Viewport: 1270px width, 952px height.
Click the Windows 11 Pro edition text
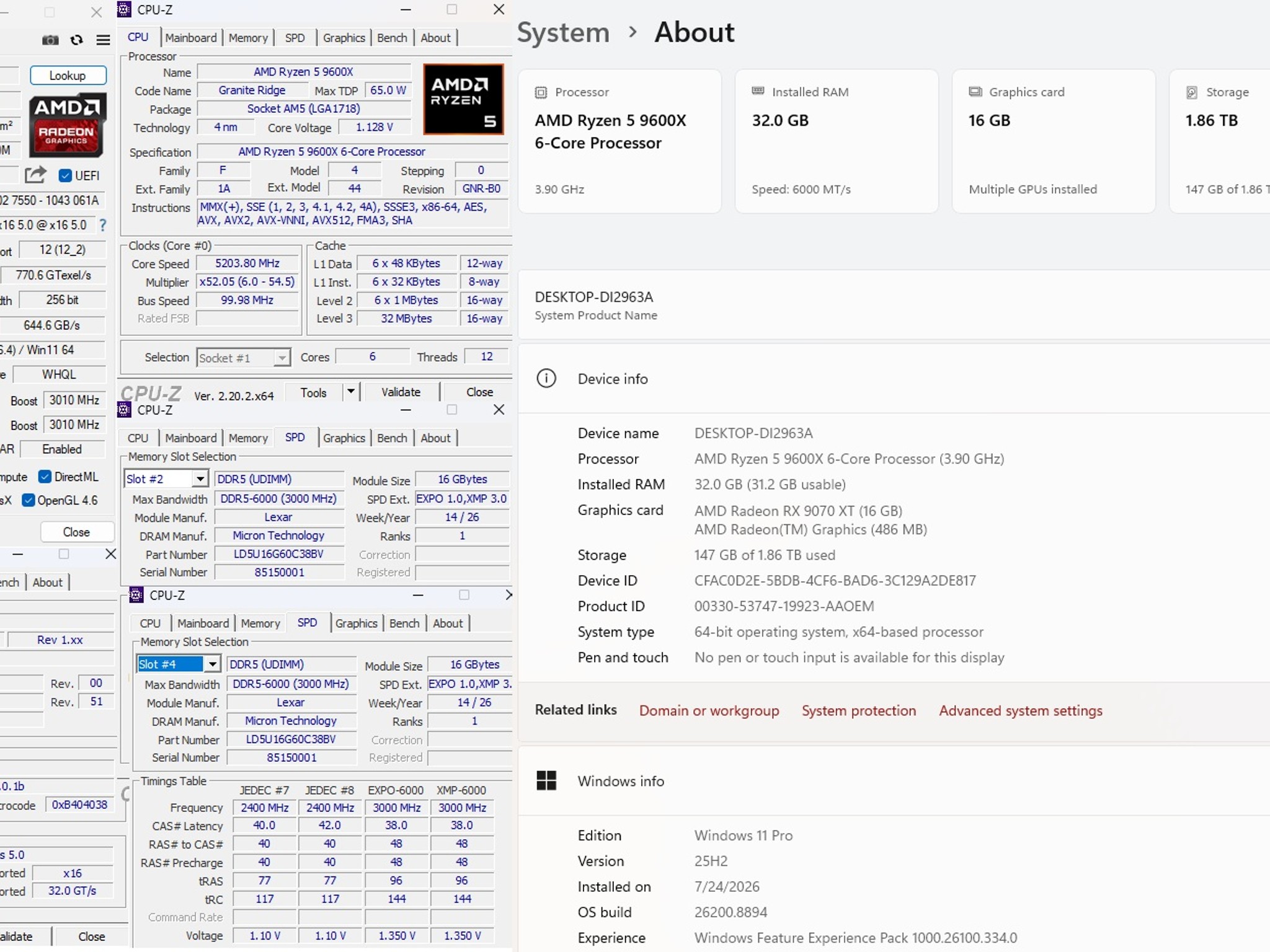tap(744, 835)
